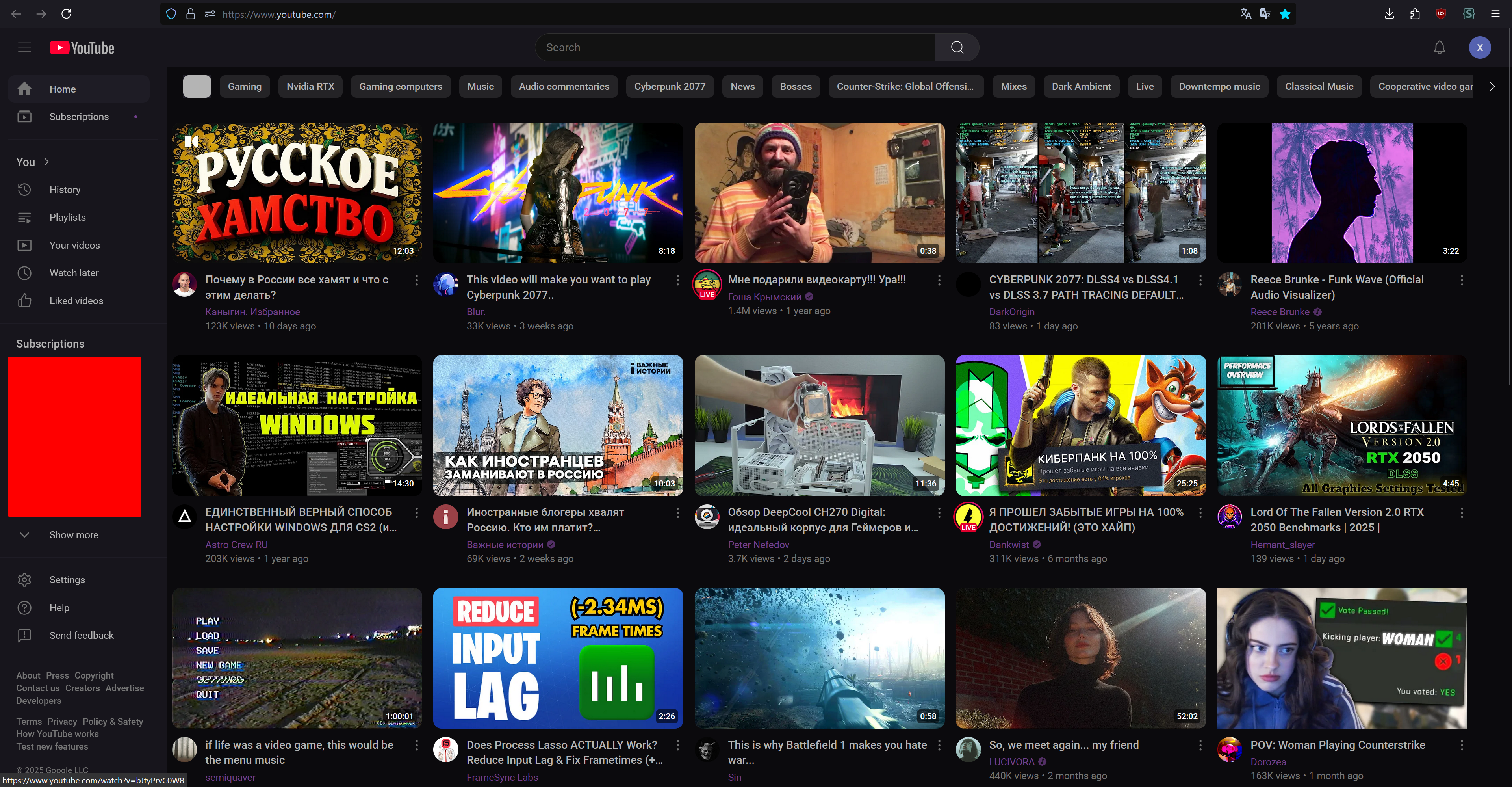1512x787 pixels.
Task: Reload the page in browser
Action: pos(66,13)
